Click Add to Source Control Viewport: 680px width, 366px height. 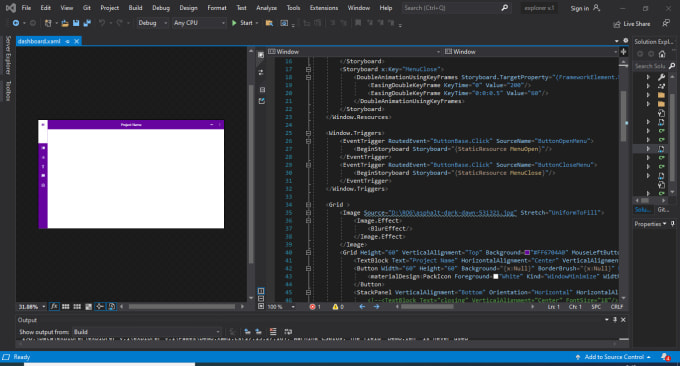(614, 357)
